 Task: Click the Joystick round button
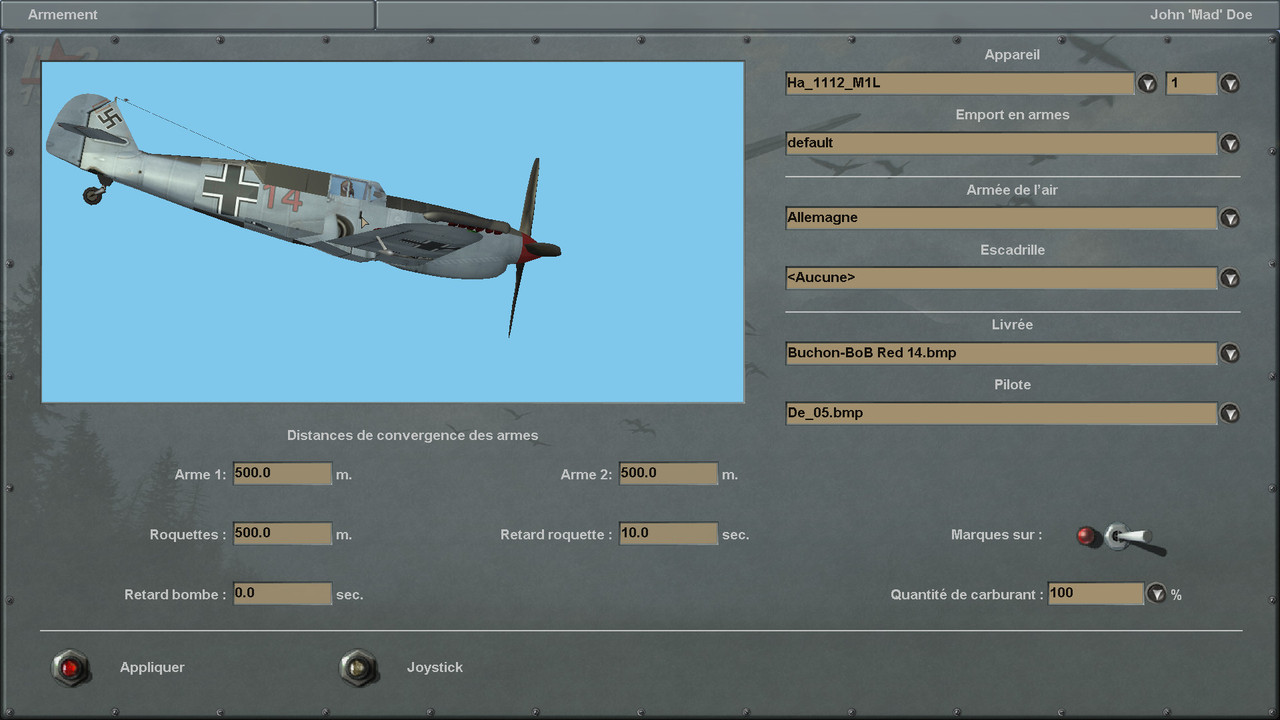point(358,667)
